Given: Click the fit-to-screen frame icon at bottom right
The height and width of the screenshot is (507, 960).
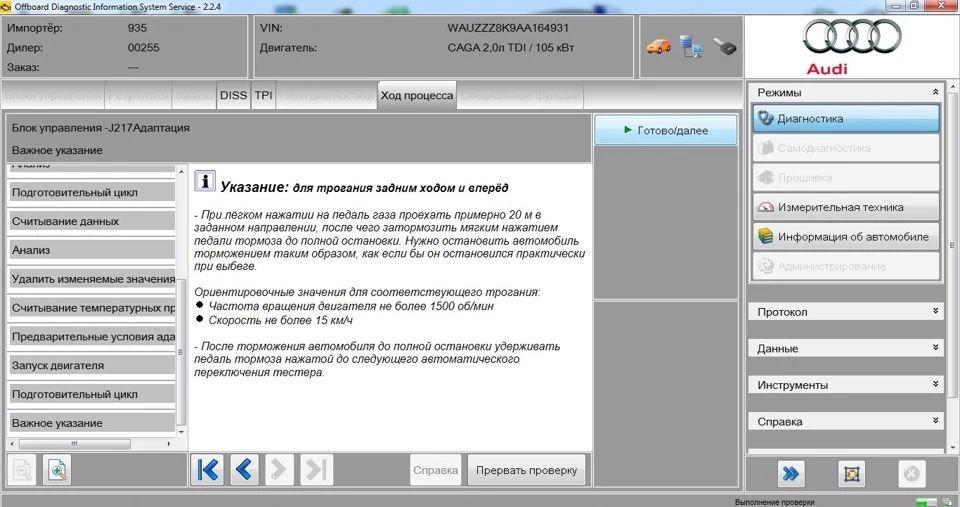Looking at the screenshot, I should point(852,473).
